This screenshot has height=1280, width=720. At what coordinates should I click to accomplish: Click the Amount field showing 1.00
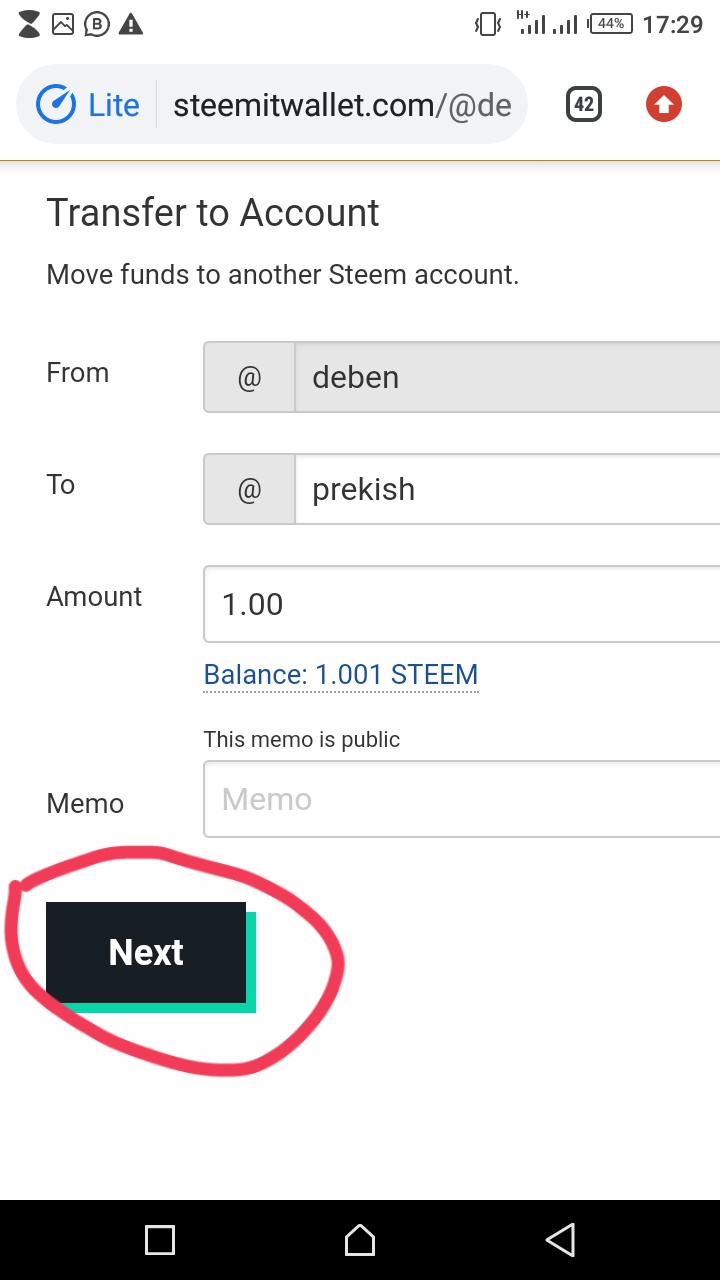click(x=460, y=604)
